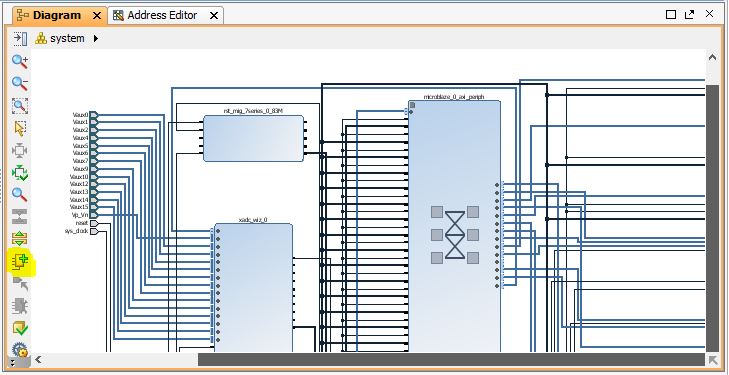Open the Search magnifier in toolbar
729x375 pixels.
20,195
